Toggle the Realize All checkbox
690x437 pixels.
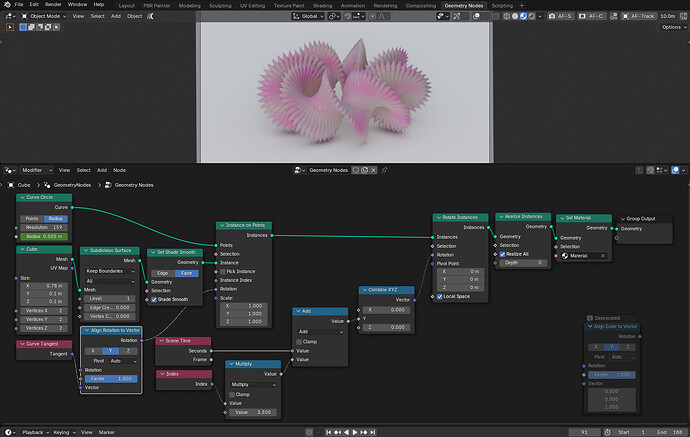click(x=502, y=254)
